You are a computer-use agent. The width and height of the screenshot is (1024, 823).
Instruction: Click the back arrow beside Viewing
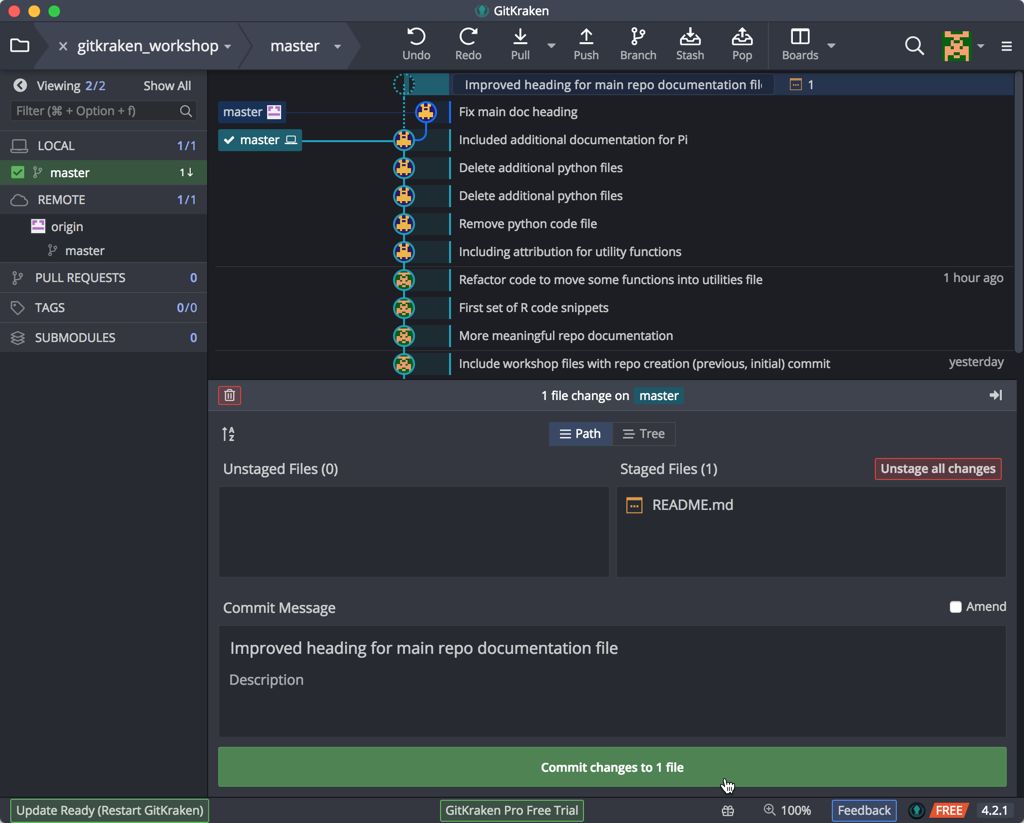(x=20, y=86)
